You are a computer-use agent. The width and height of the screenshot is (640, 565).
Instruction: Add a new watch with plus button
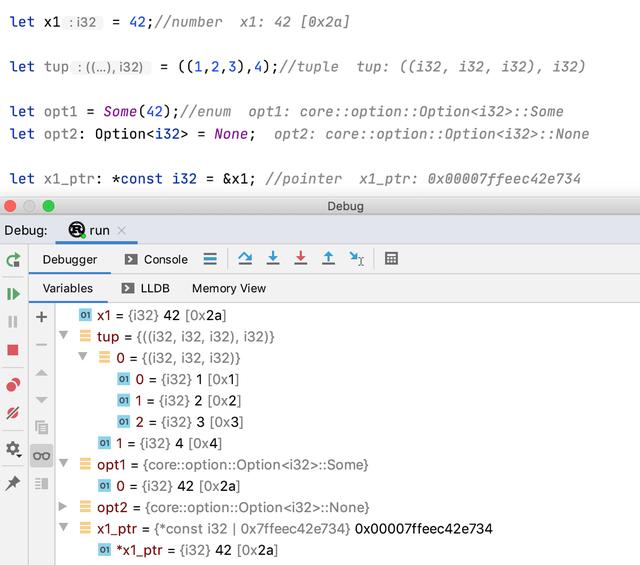point(41,317)
